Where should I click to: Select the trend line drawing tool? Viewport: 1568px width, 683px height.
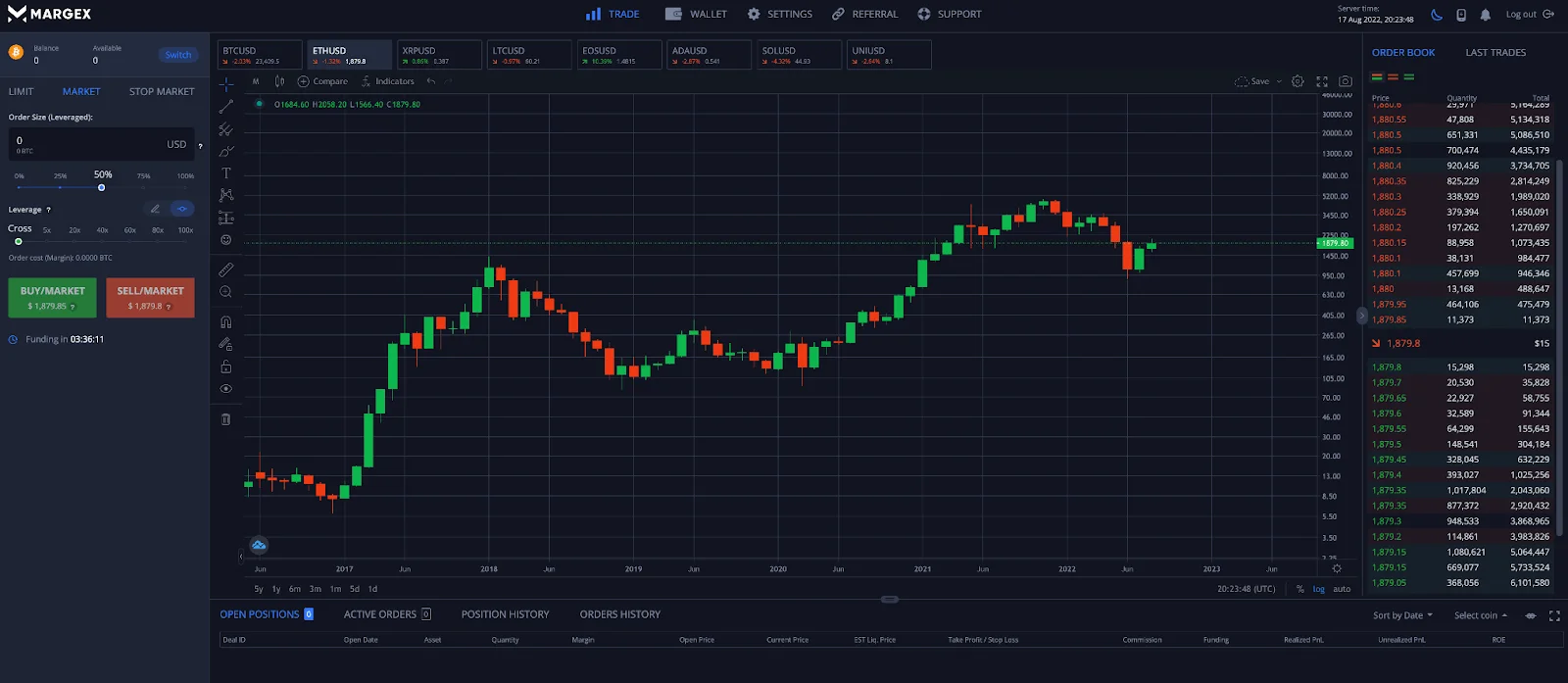(x=226, y=106)
